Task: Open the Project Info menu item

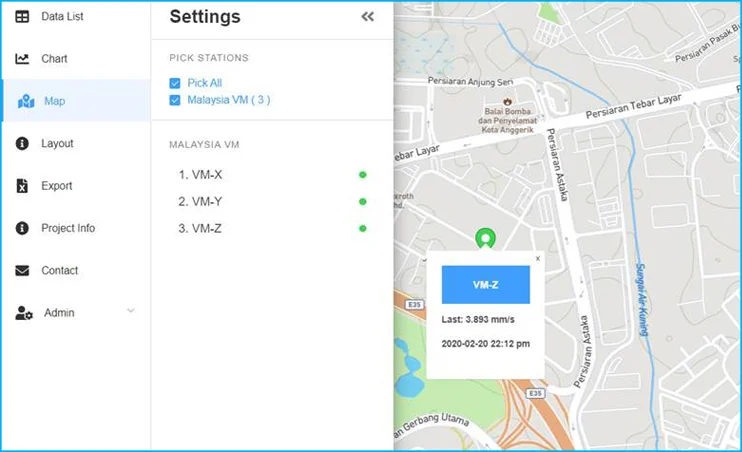Action: click(68, 228)
